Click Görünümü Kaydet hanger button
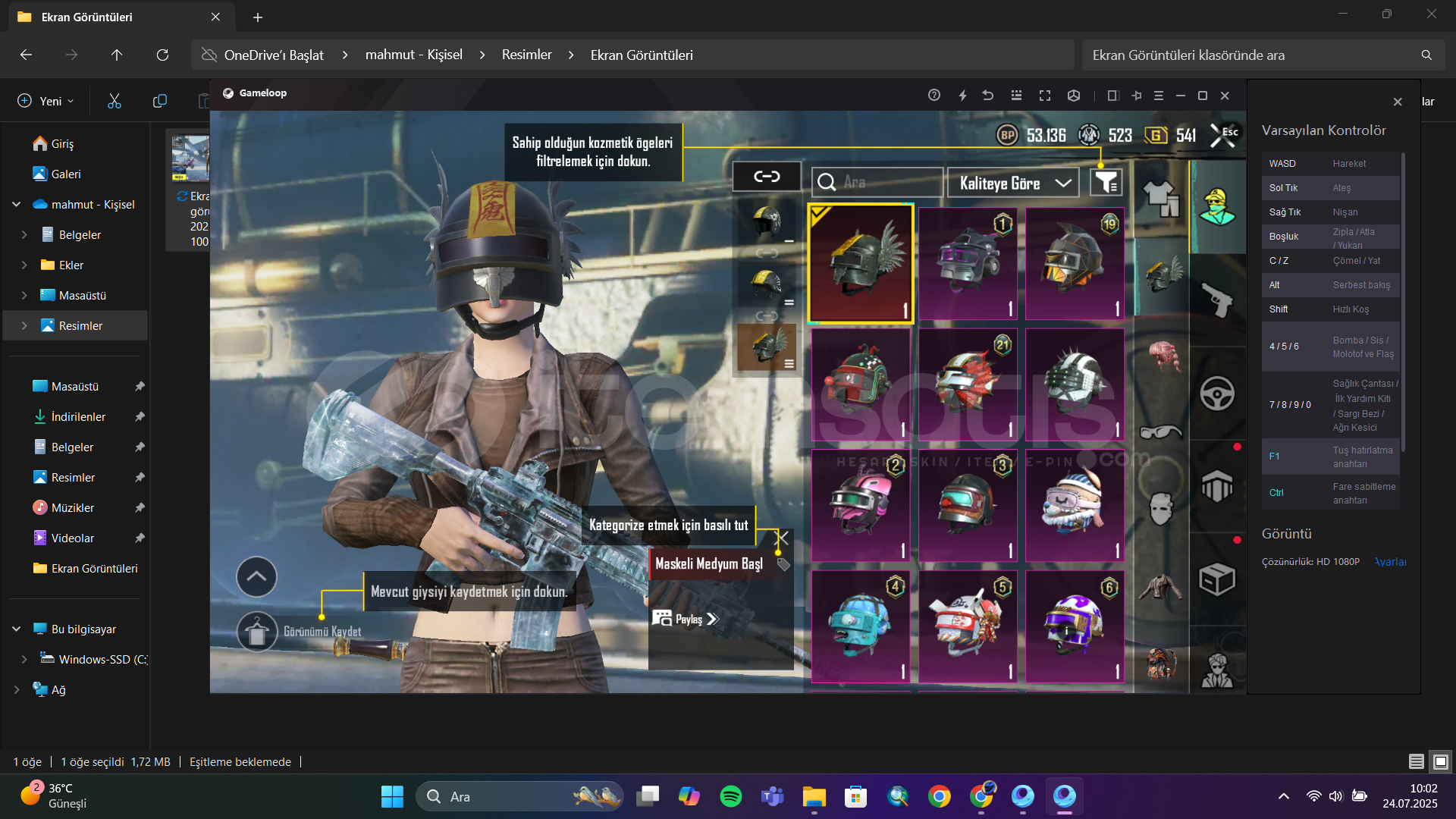The image size is (1456, 819). 256,631
